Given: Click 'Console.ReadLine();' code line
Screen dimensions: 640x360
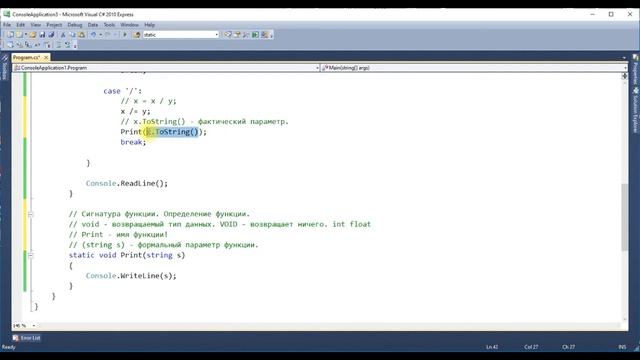Looking at the screenshot, I should 127,183.
